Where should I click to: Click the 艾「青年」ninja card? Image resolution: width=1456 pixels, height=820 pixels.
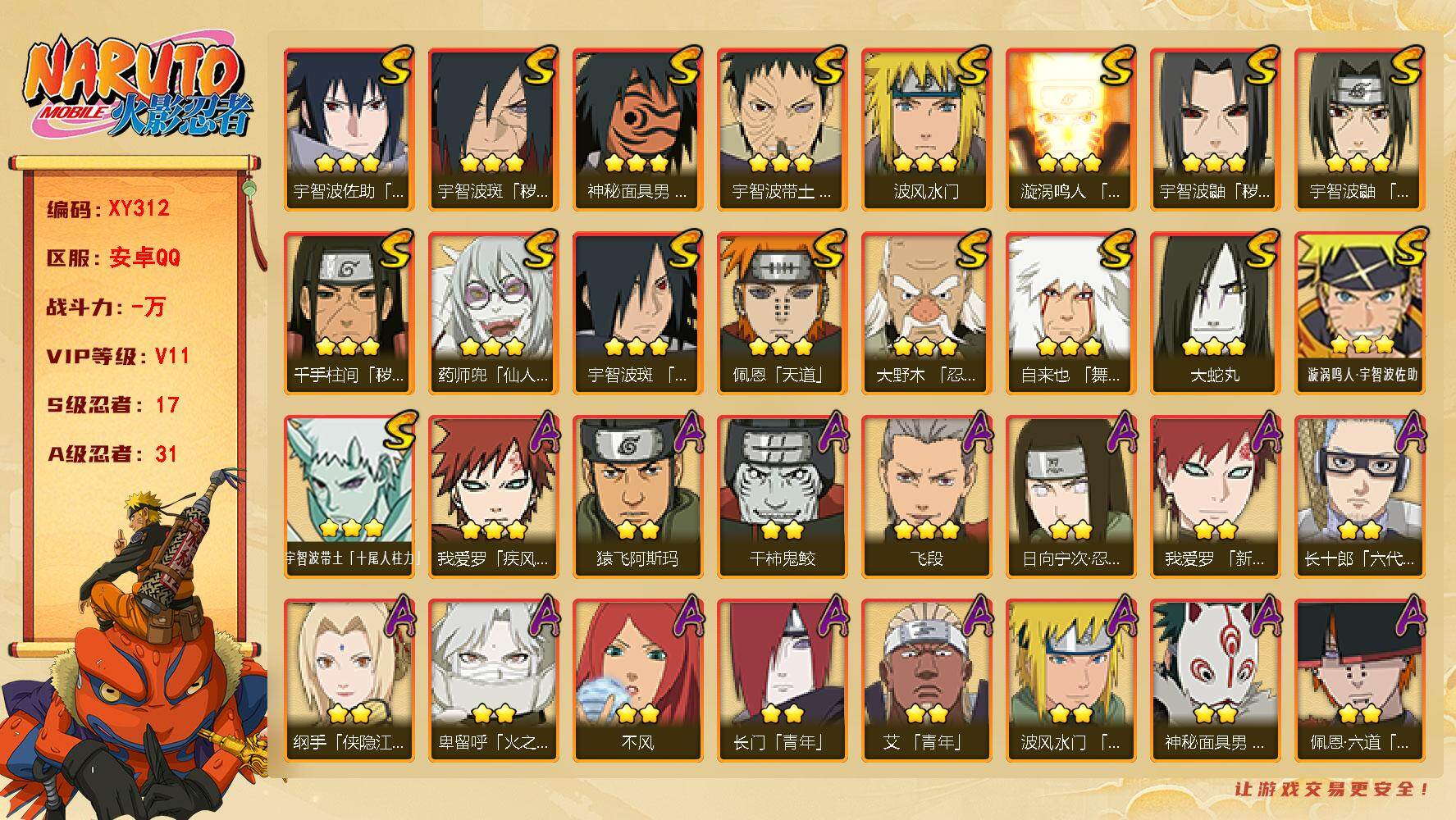(926, 680)
